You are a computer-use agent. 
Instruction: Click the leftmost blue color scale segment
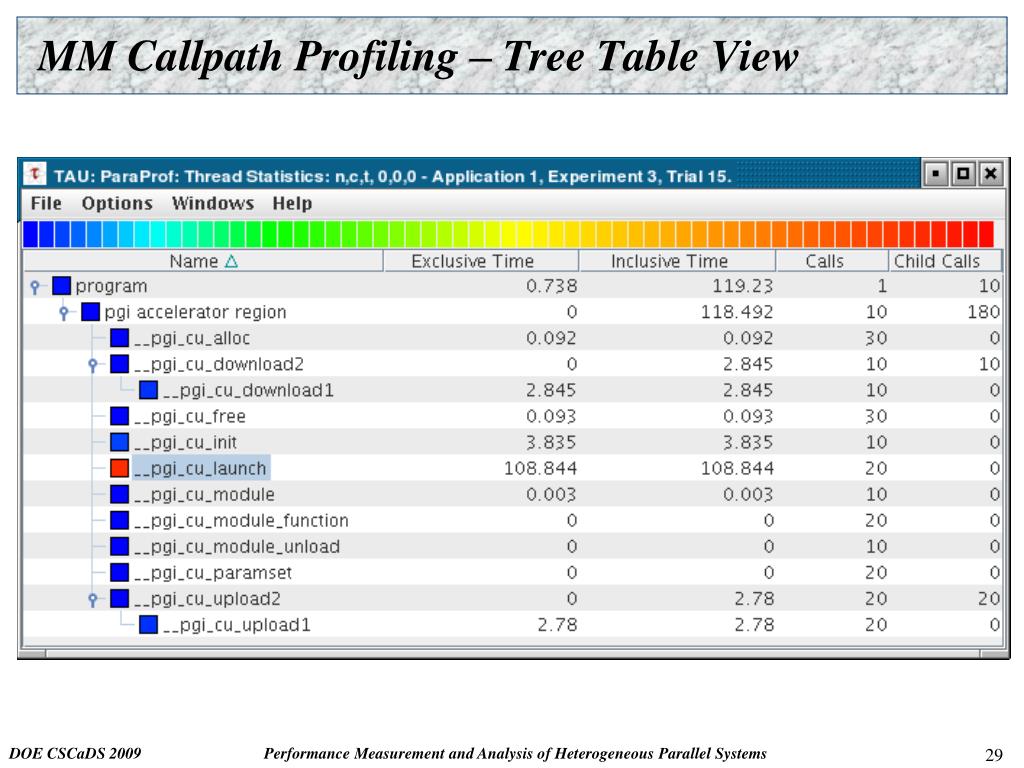(30, 234)
